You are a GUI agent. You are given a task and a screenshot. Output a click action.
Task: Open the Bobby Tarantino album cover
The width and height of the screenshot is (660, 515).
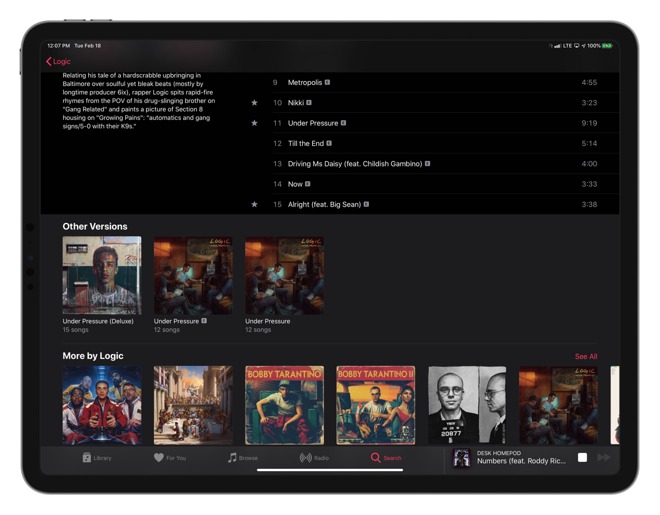[x=285, y=405]
